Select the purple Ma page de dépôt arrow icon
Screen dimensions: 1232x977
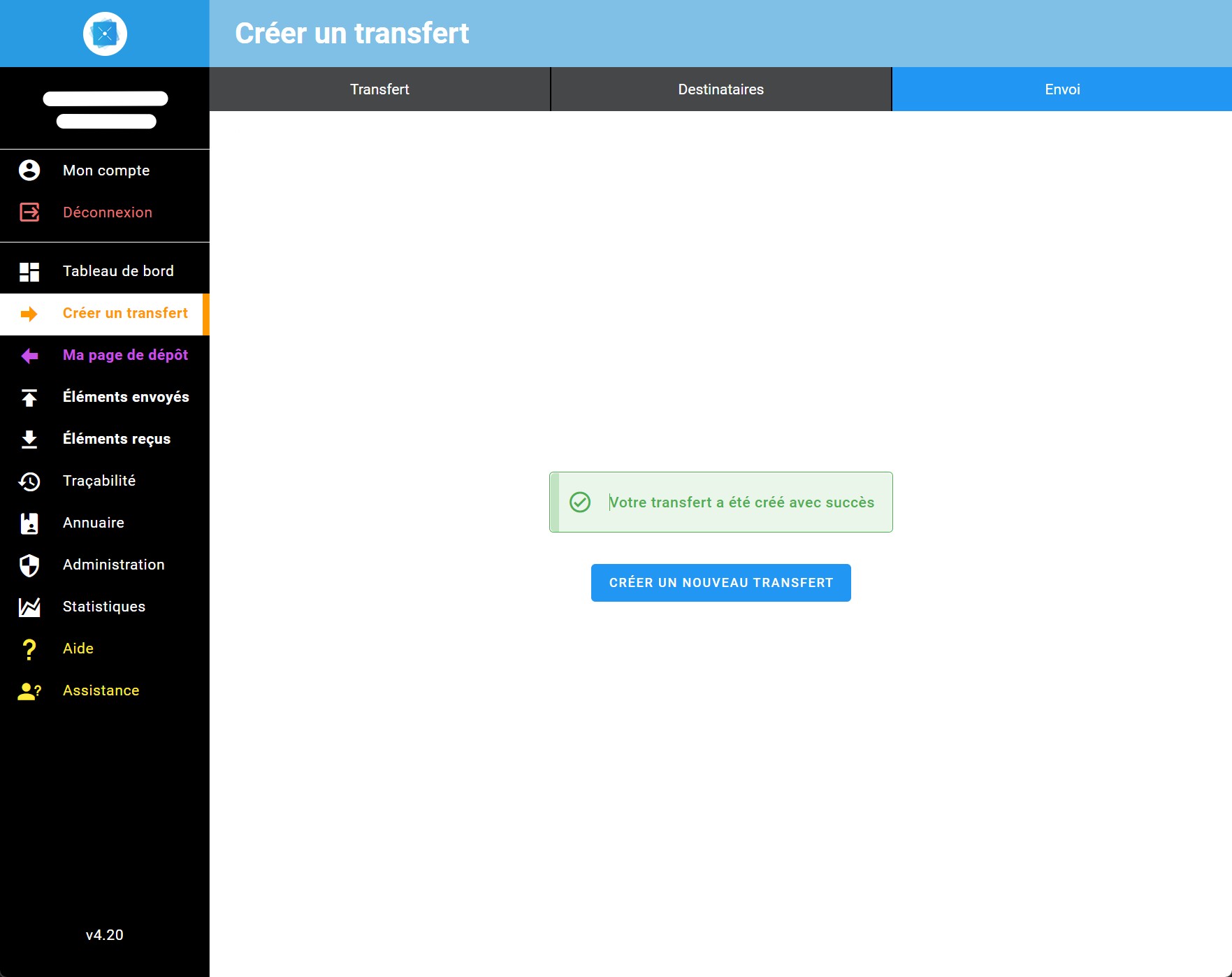[x=29, y=356]
